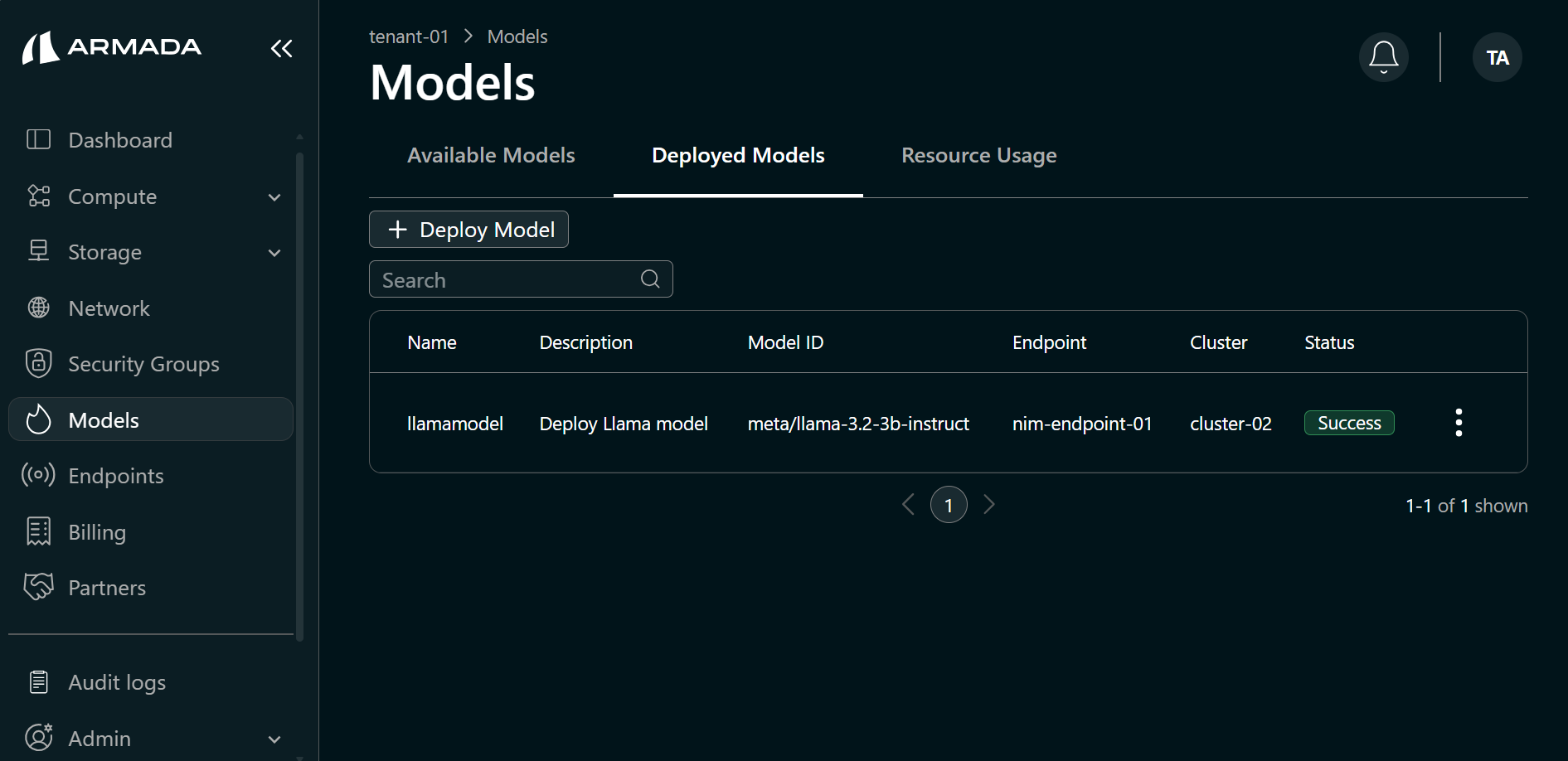1568x761 pixels.
Task: Click the Security Groups shield icon
Action: [x=39, y=363]
